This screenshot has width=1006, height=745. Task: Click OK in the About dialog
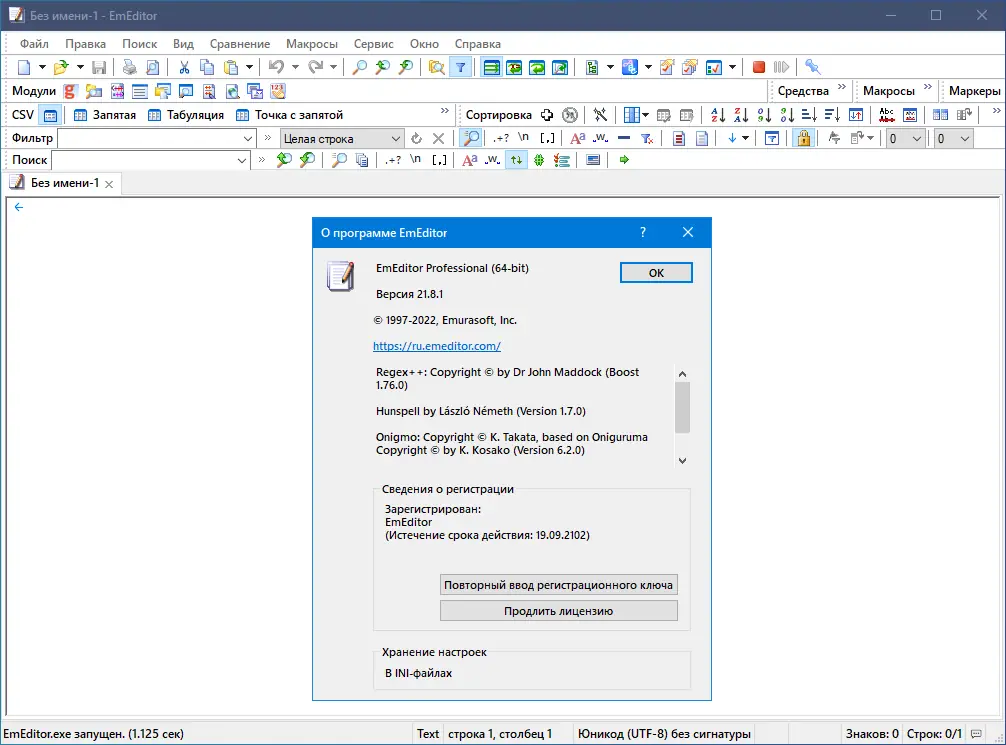tap(656, 273)
